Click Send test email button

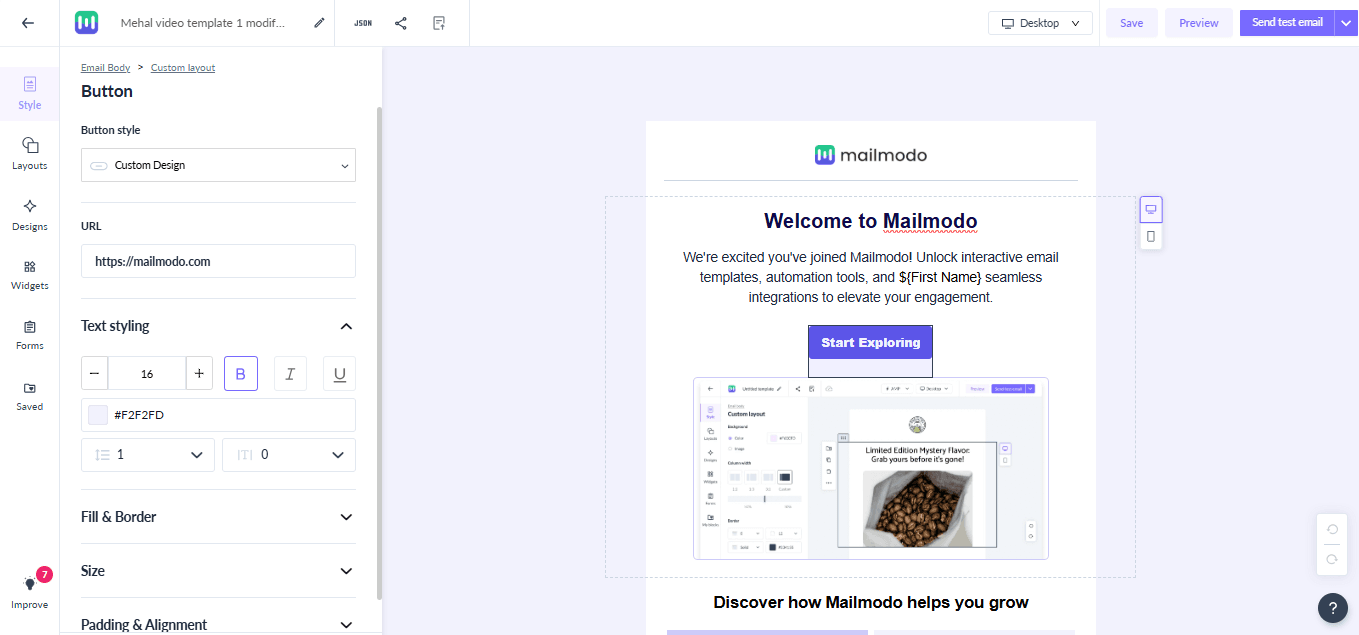(1287, 23)
